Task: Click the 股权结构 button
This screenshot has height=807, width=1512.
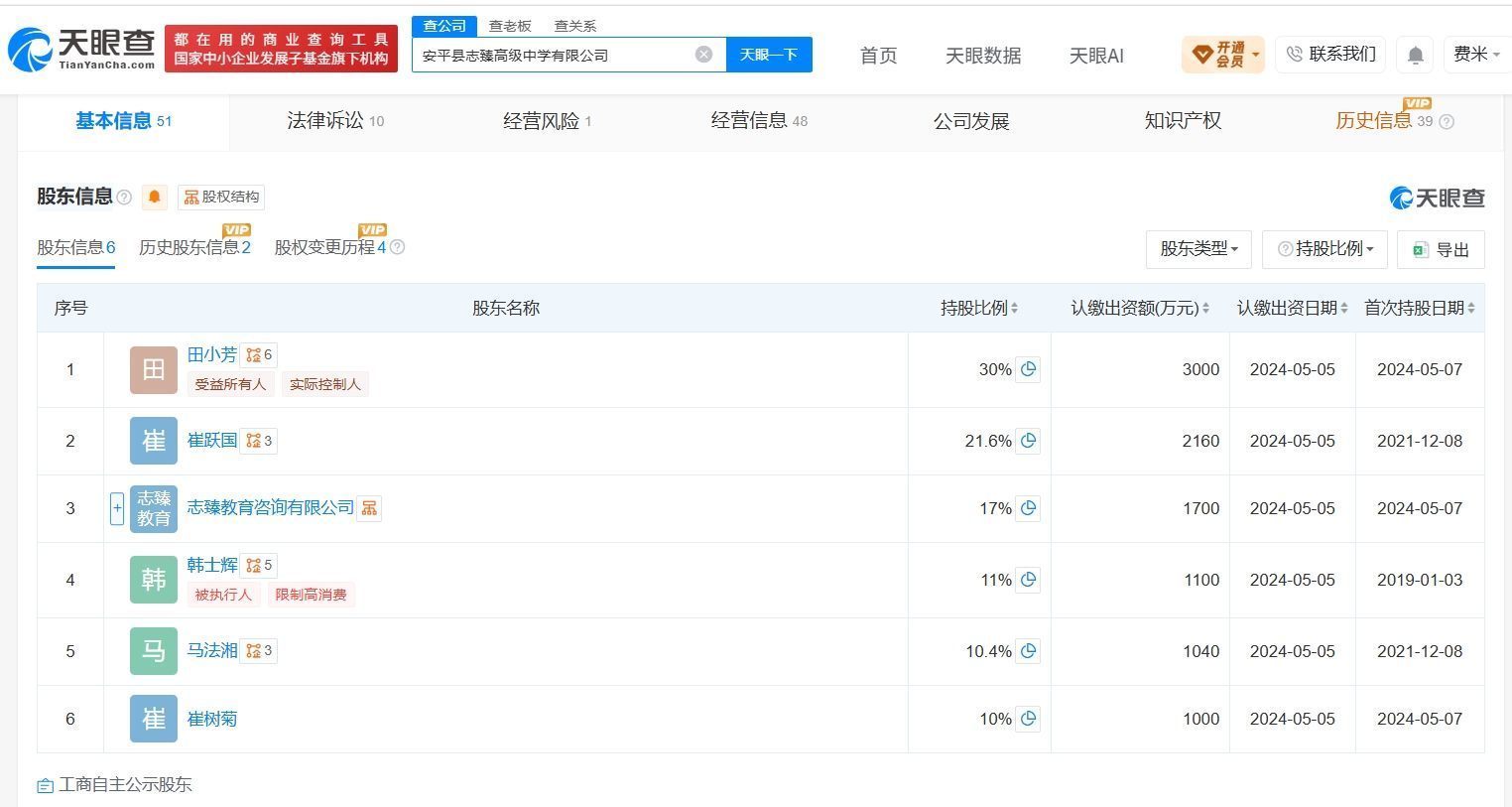Action: [x=221, y=197]
